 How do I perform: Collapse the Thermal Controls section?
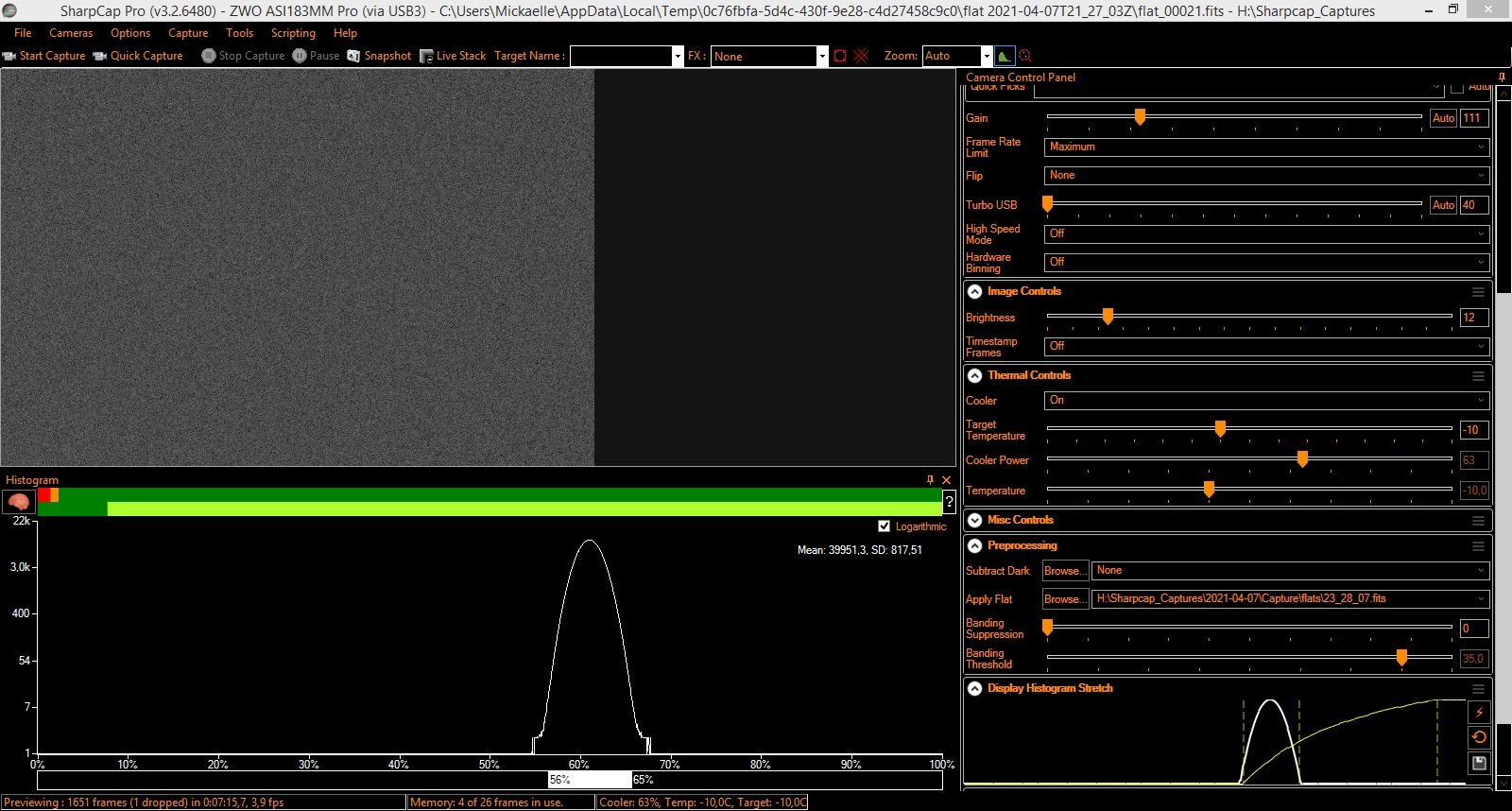tap(975, 375)
